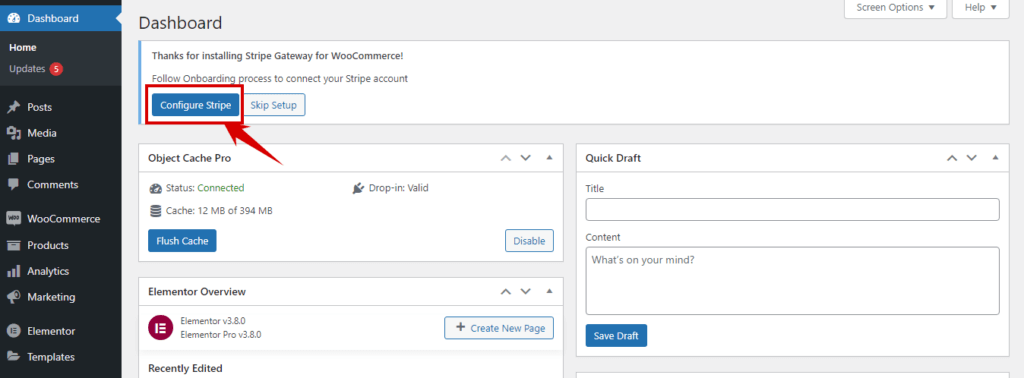Click the Save Draft button
The height and width of the screenshot is (378, 1024).
click(x=616, y=336)
